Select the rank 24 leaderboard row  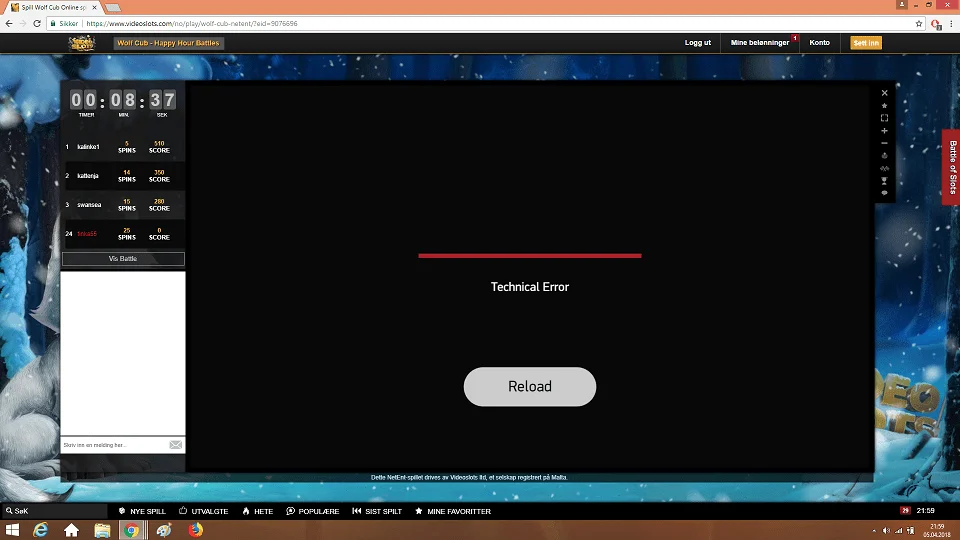pos(124,234)
